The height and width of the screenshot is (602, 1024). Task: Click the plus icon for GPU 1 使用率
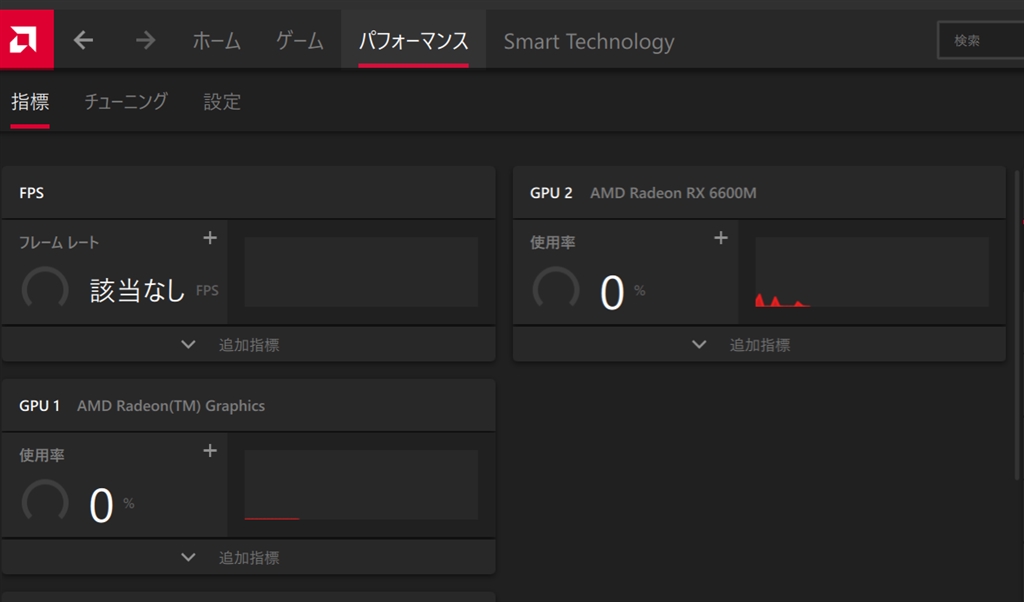(x=210, y=451)
